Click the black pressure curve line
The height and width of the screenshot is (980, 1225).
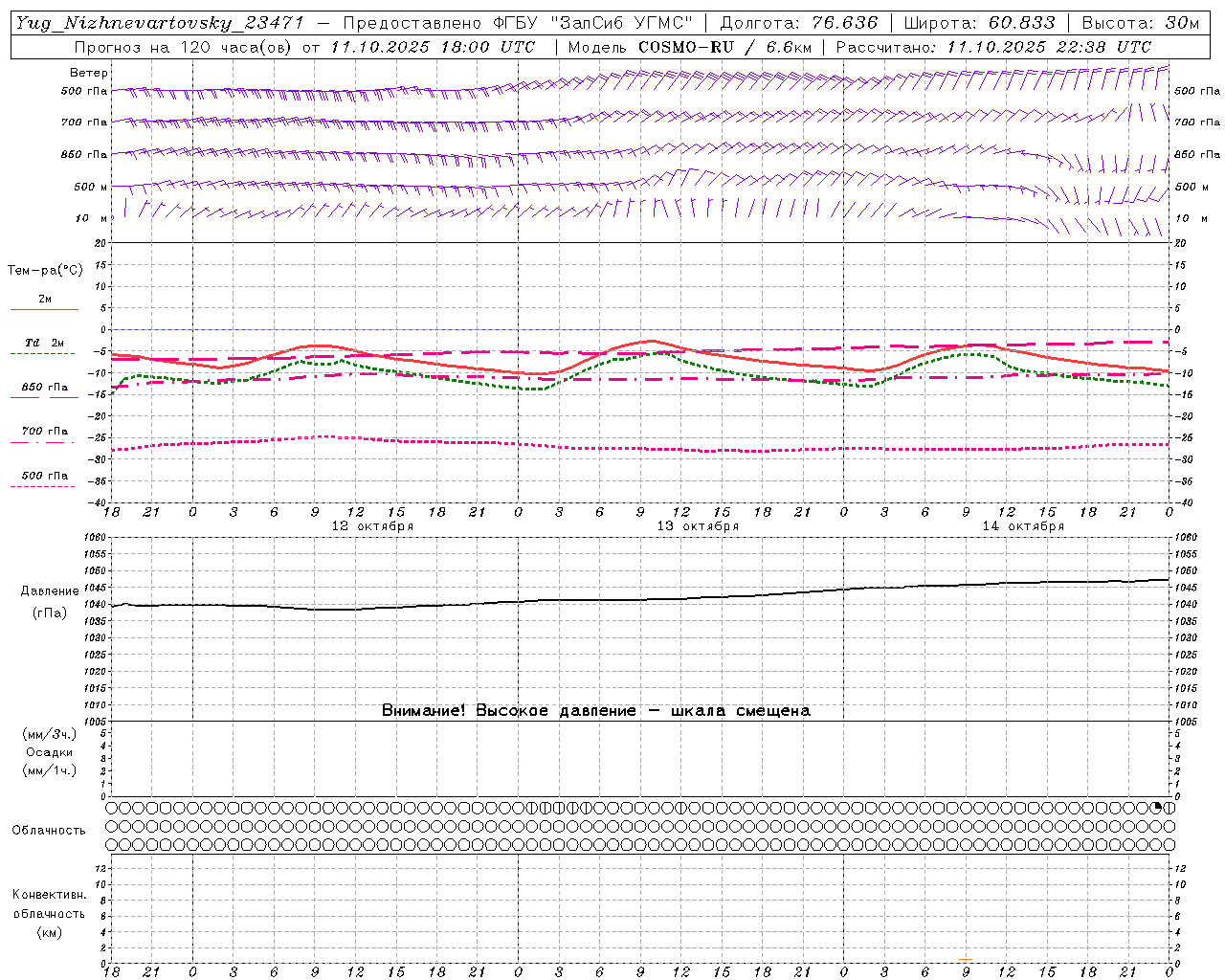tap(641, 600)
